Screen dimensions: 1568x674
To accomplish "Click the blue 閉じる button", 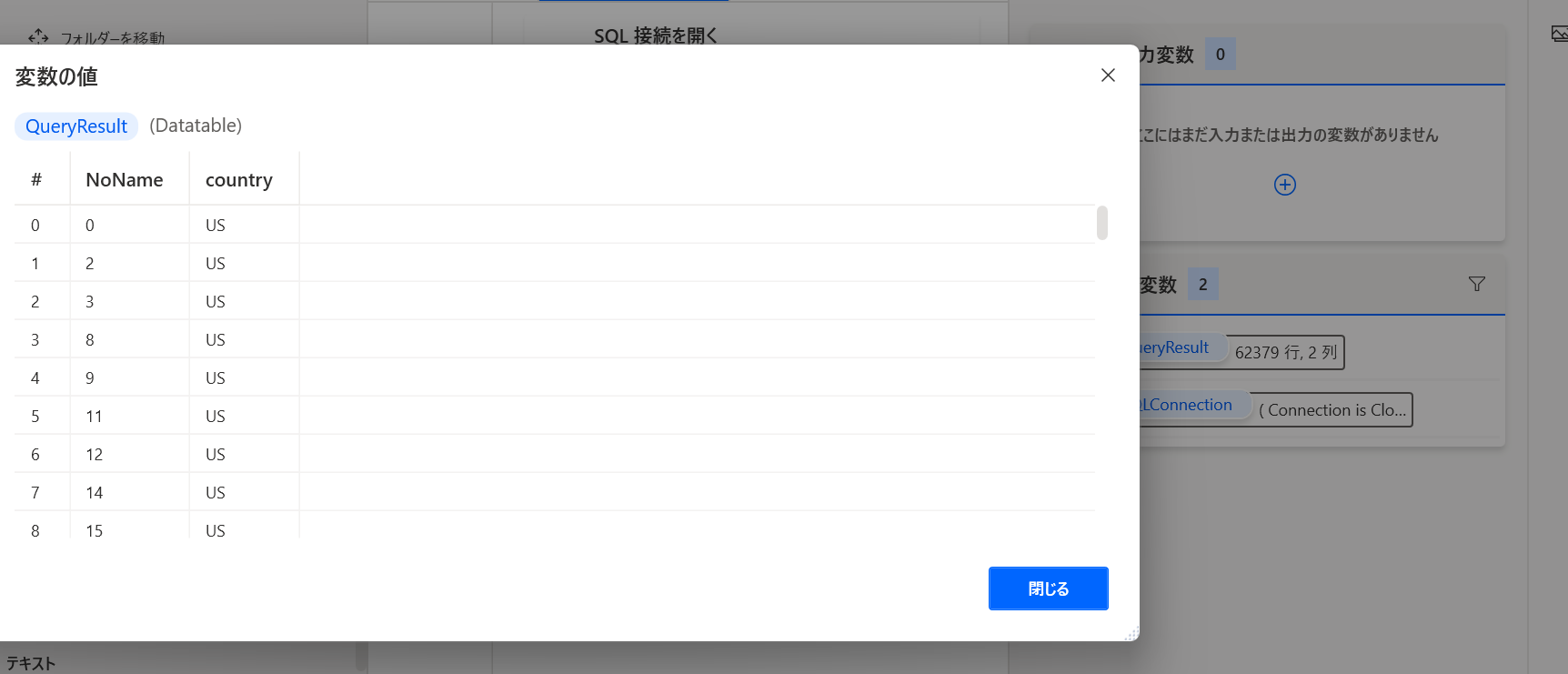I will click(x=1048, y=588).
